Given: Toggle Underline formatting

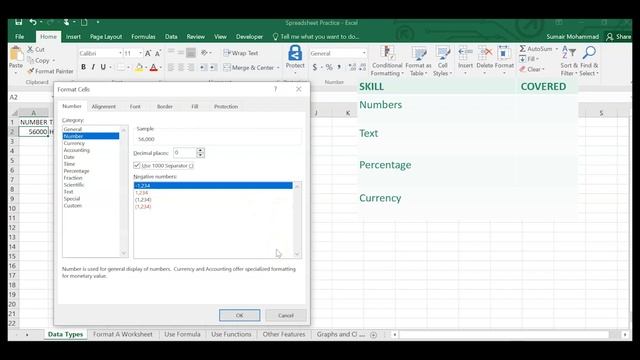Looking at the screenshot, I should [x=103, y=67].
